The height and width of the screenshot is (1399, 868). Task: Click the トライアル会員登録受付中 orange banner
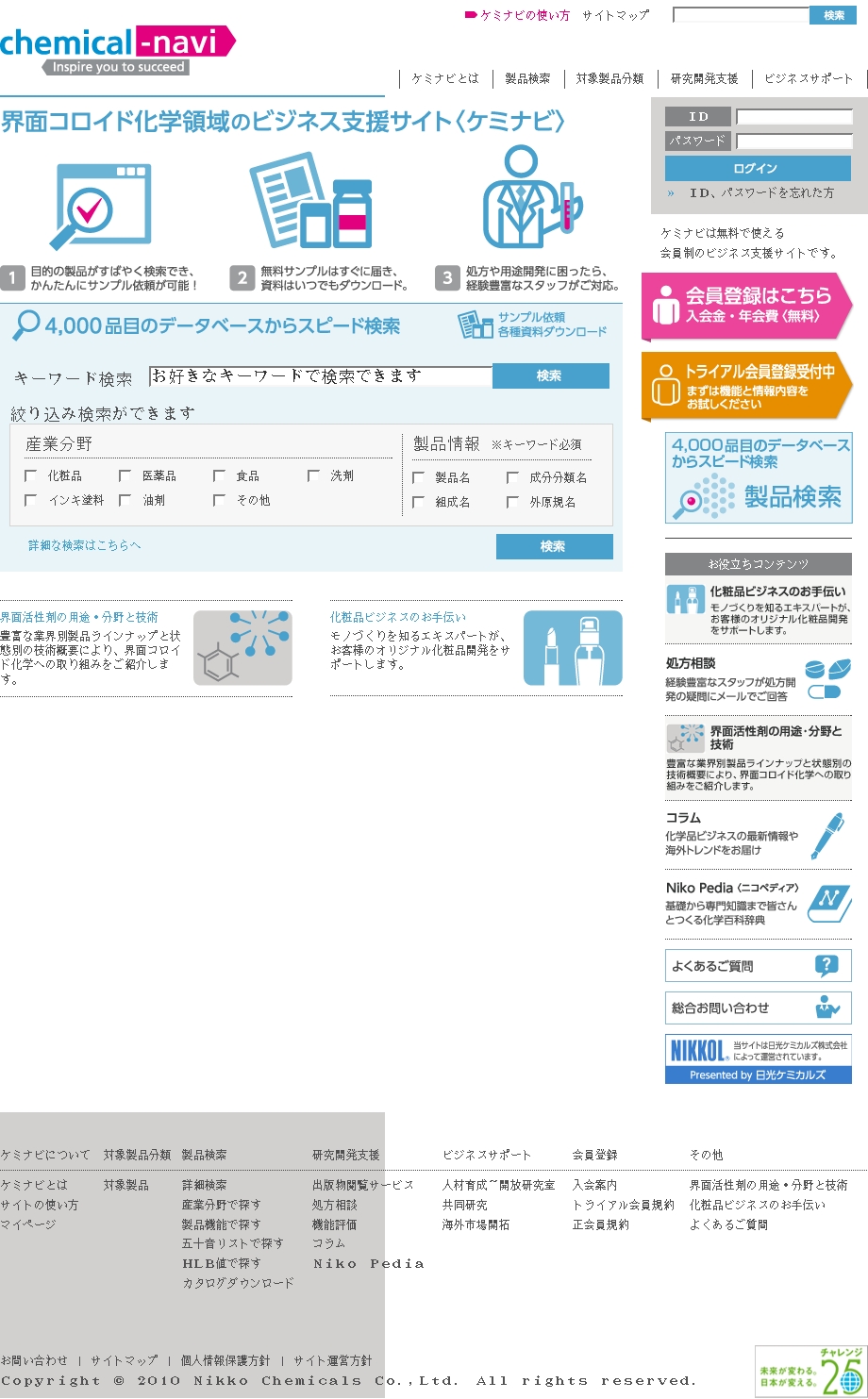click(747, 386)
